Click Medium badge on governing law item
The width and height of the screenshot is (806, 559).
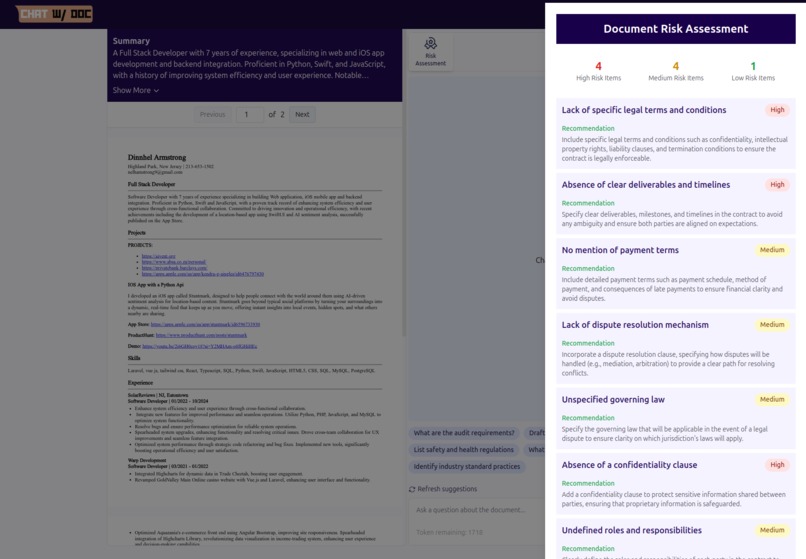772,400
